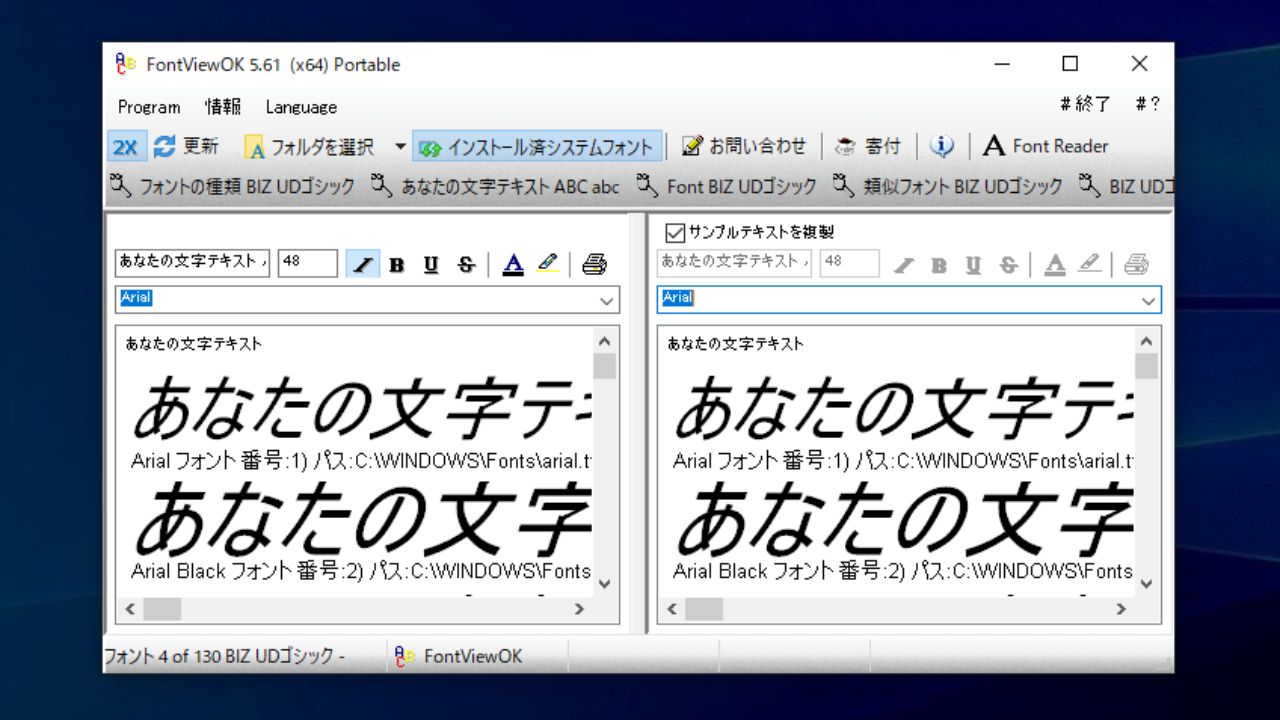
Task: Click FontViewOK status bar link
Action: 459,657
